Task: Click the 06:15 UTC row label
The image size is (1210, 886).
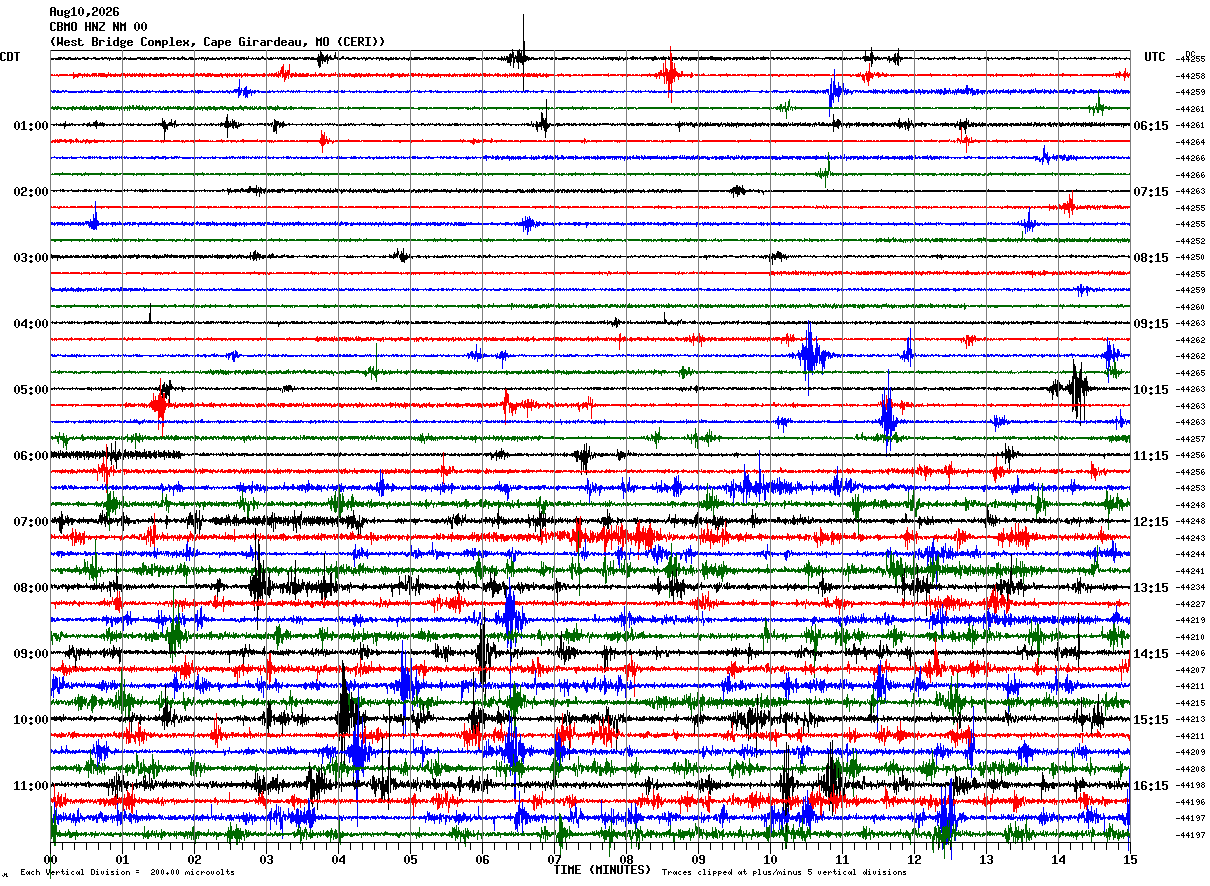Action: (1151, 126)
